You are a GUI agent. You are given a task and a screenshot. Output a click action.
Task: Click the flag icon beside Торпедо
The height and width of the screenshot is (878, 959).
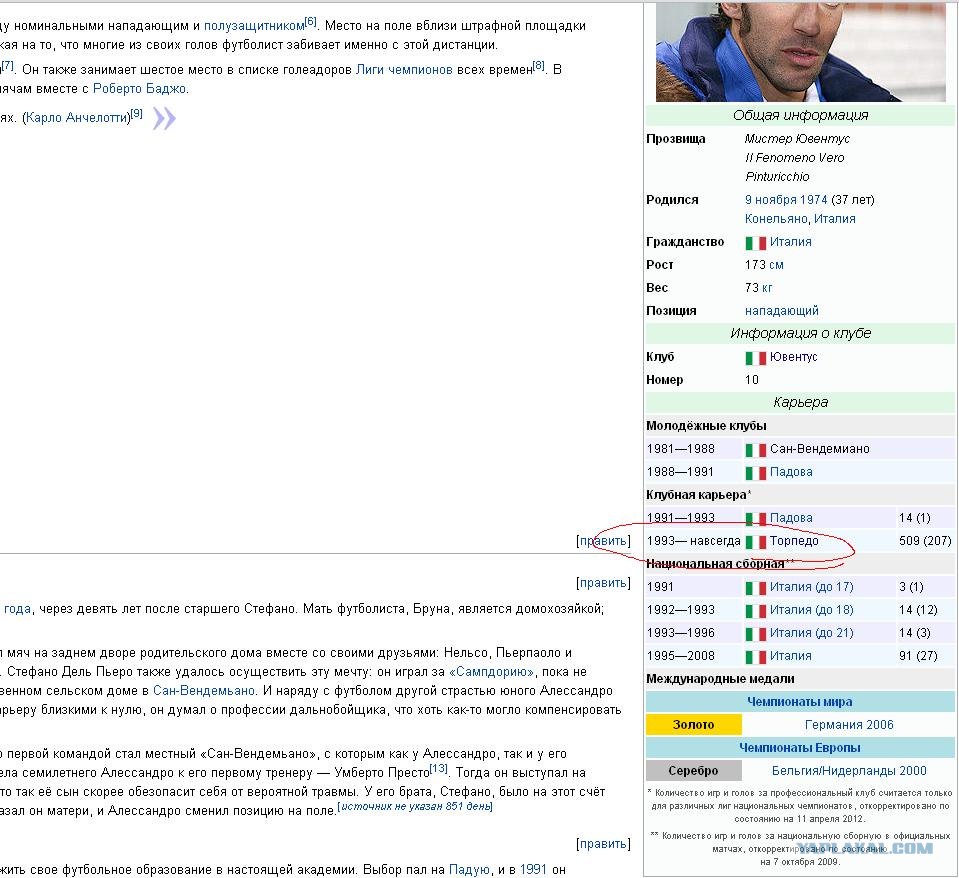(755, 542)
